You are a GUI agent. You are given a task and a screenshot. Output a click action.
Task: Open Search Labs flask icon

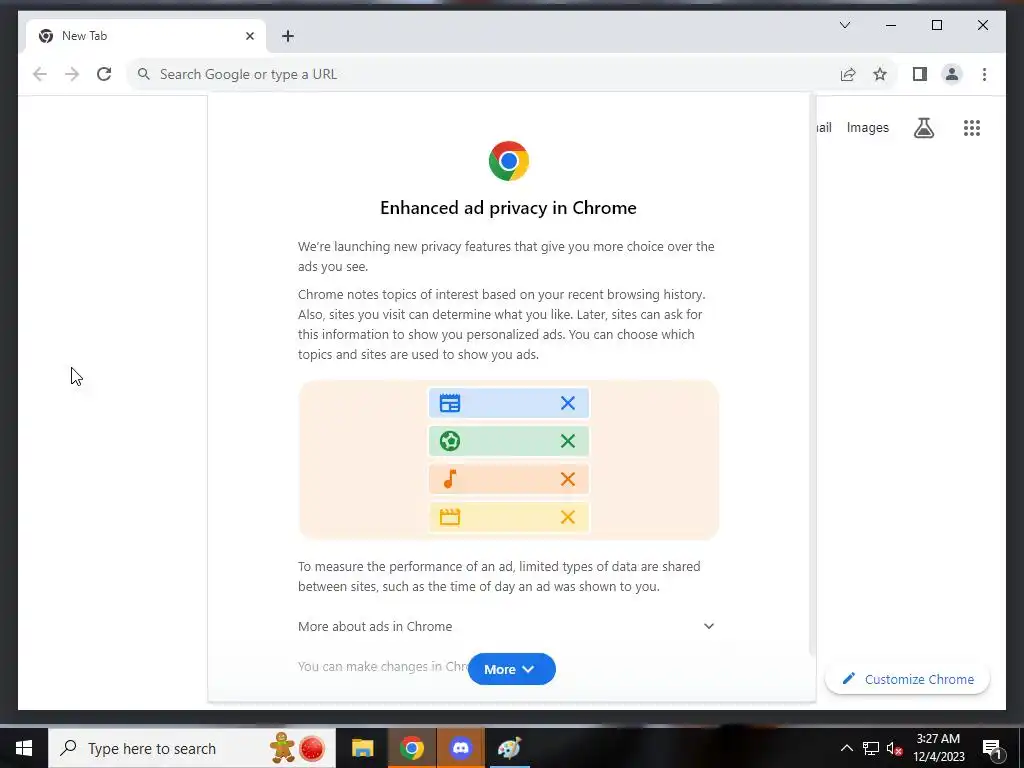[x=923, y=128]
